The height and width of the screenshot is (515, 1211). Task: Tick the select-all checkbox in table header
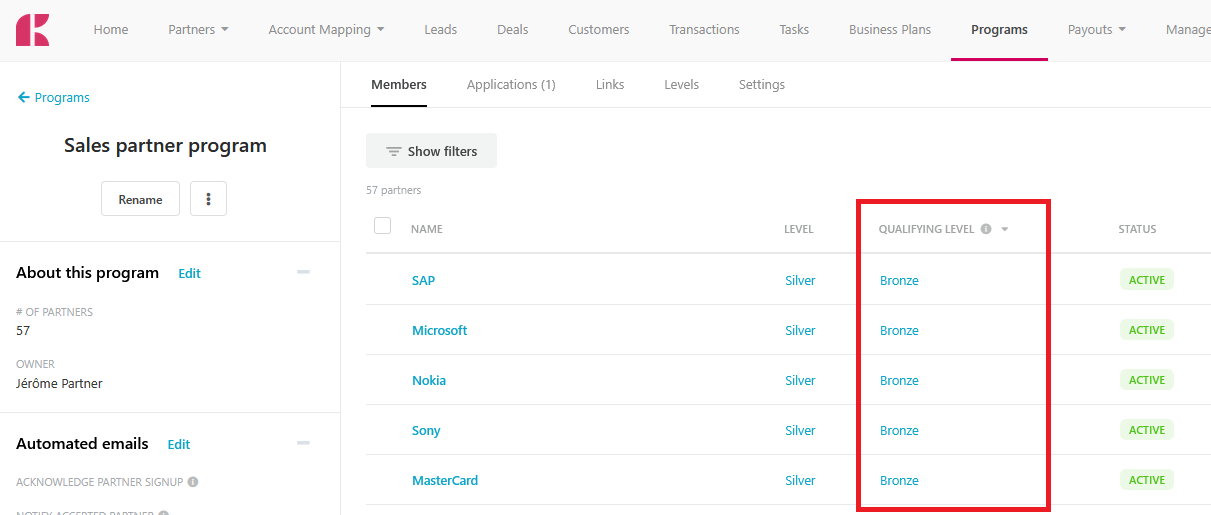click(x=382, y=226)
